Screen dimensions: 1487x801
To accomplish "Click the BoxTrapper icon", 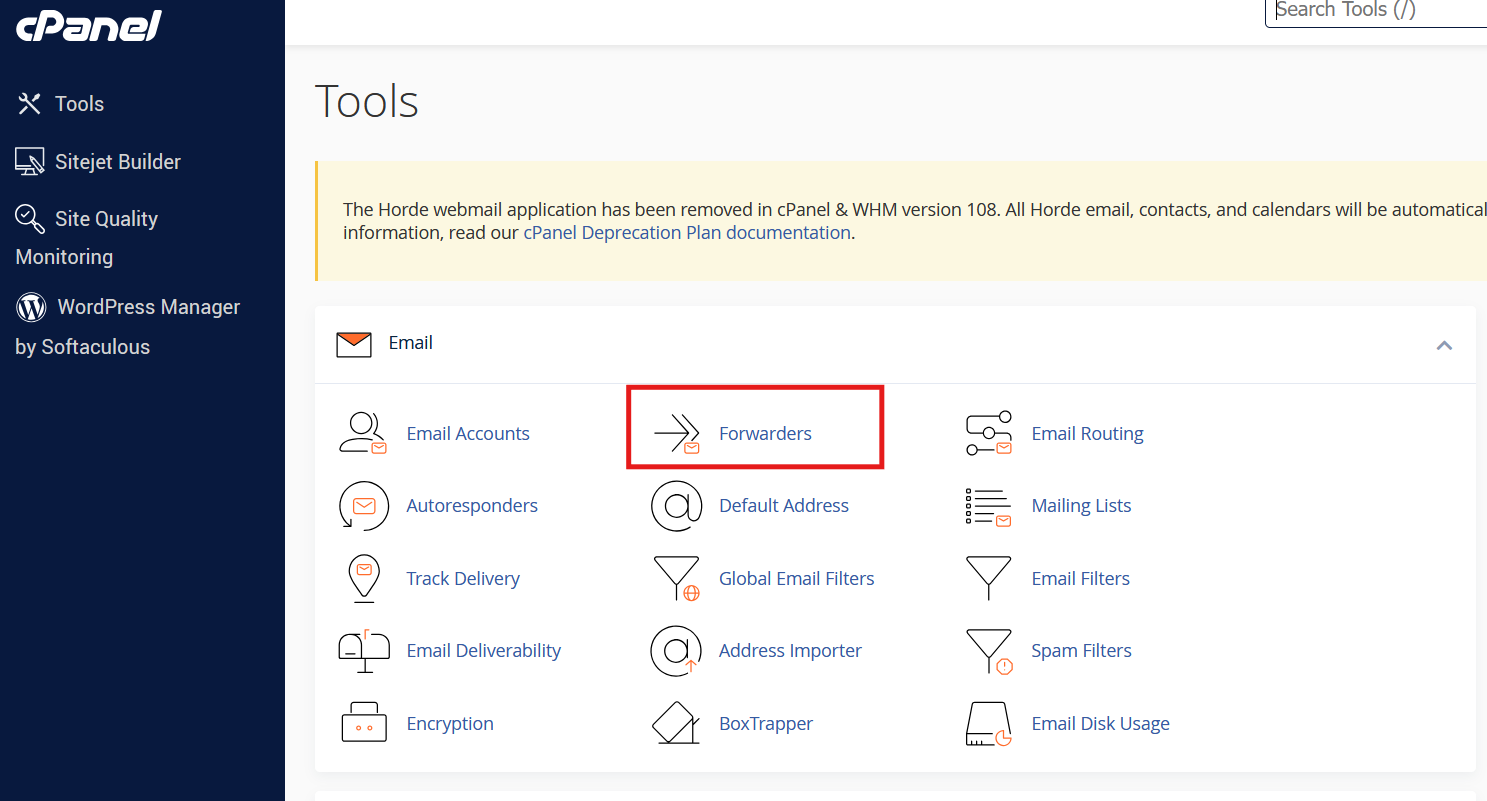I will 677,723.
